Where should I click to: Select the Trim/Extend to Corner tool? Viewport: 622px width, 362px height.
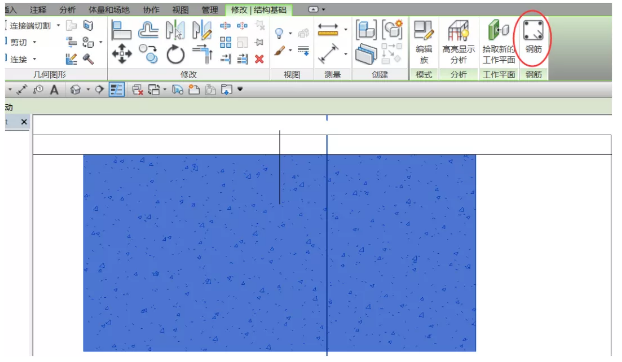point(202,54)
